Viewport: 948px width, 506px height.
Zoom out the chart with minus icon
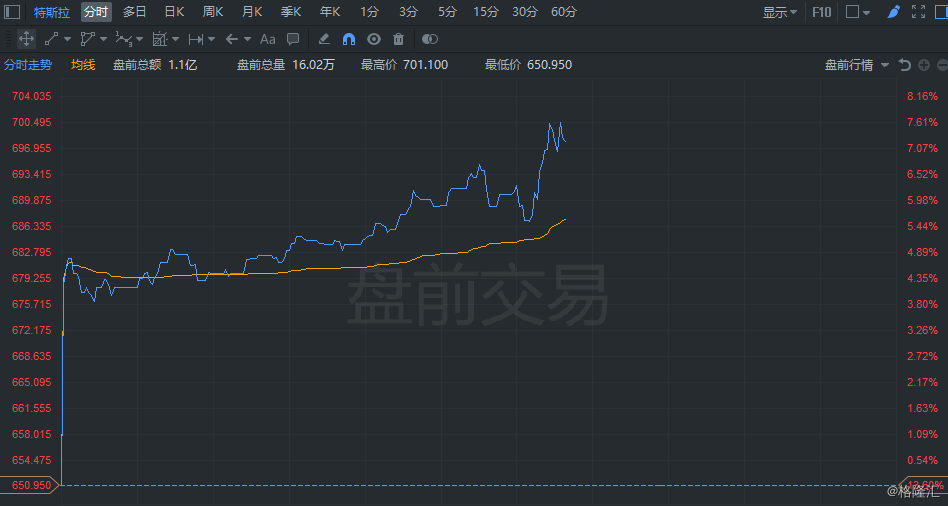coord(942,65)
